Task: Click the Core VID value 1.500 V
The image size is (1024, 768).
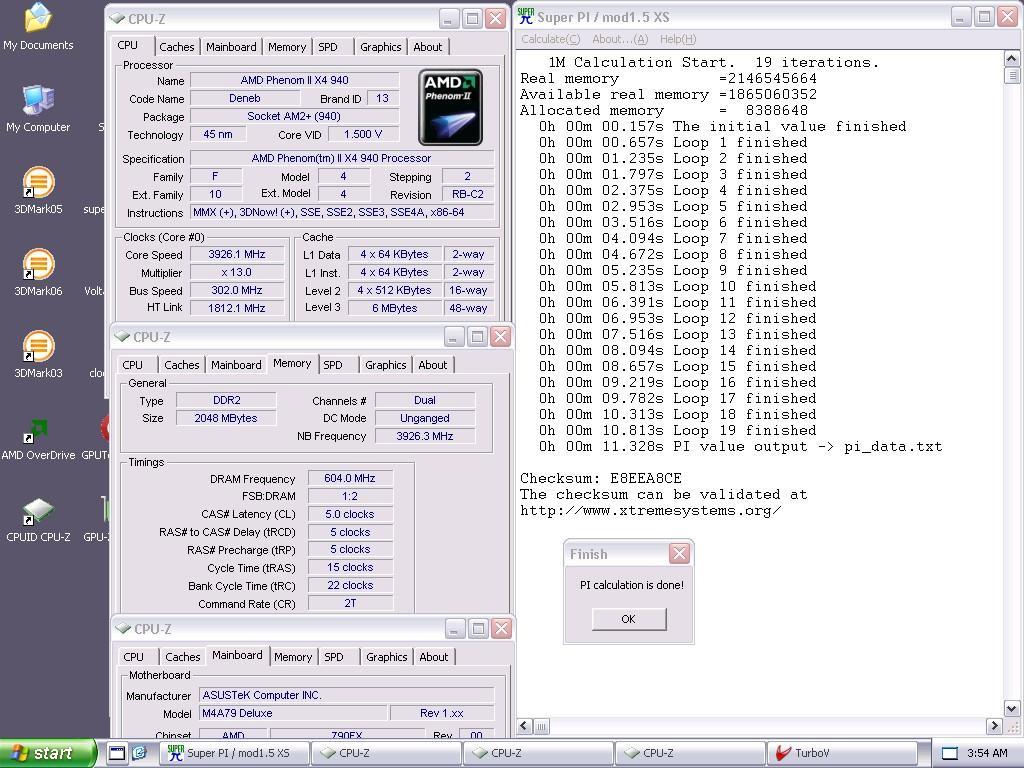Action: pyautogui.click(x=363, y=134)
